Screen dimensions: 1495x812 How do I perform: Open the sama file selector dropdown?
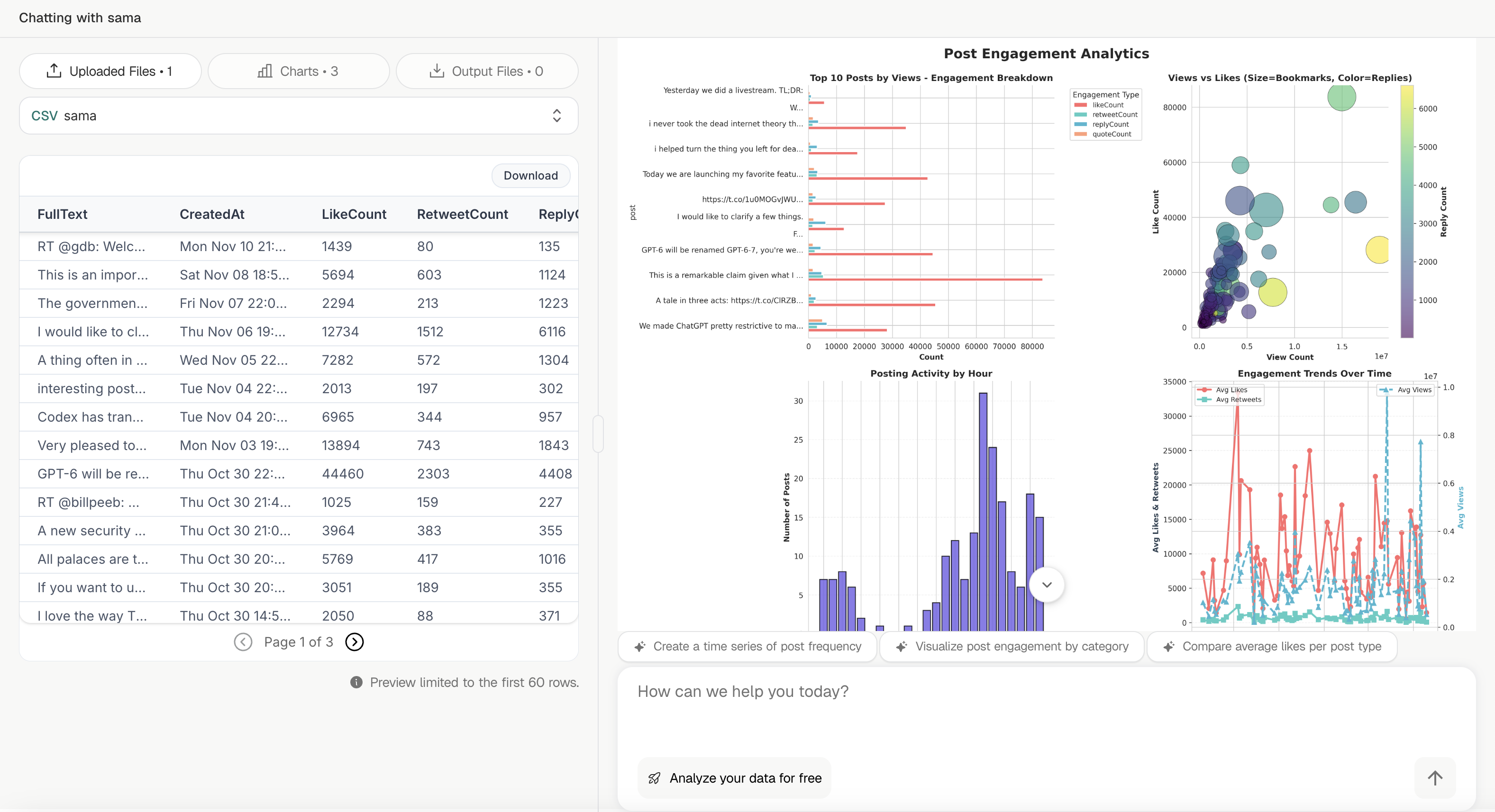tap(556, 116)
